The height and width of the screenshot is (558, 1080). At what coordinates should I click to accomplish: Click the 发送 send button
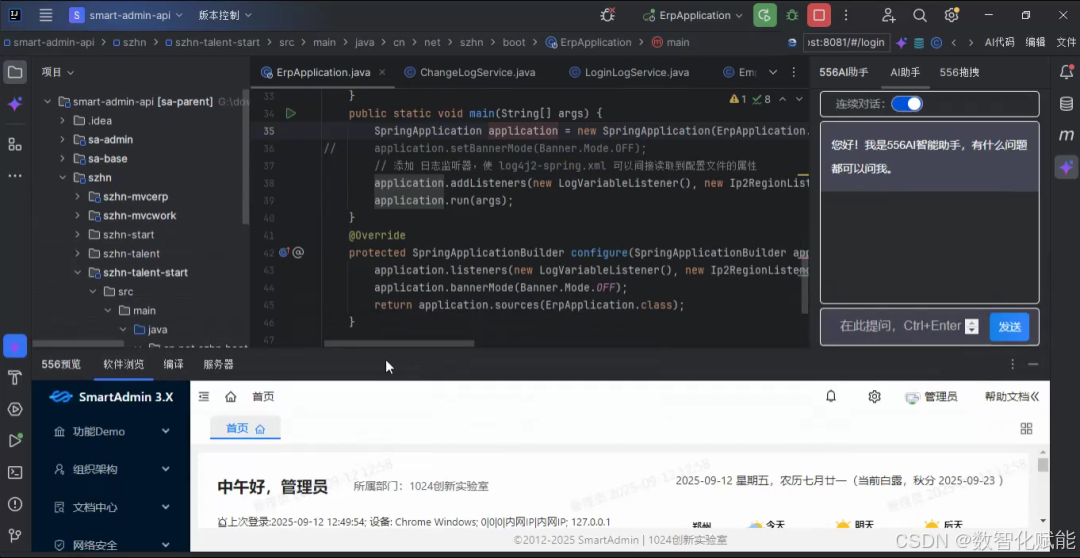pos(1009,327)
